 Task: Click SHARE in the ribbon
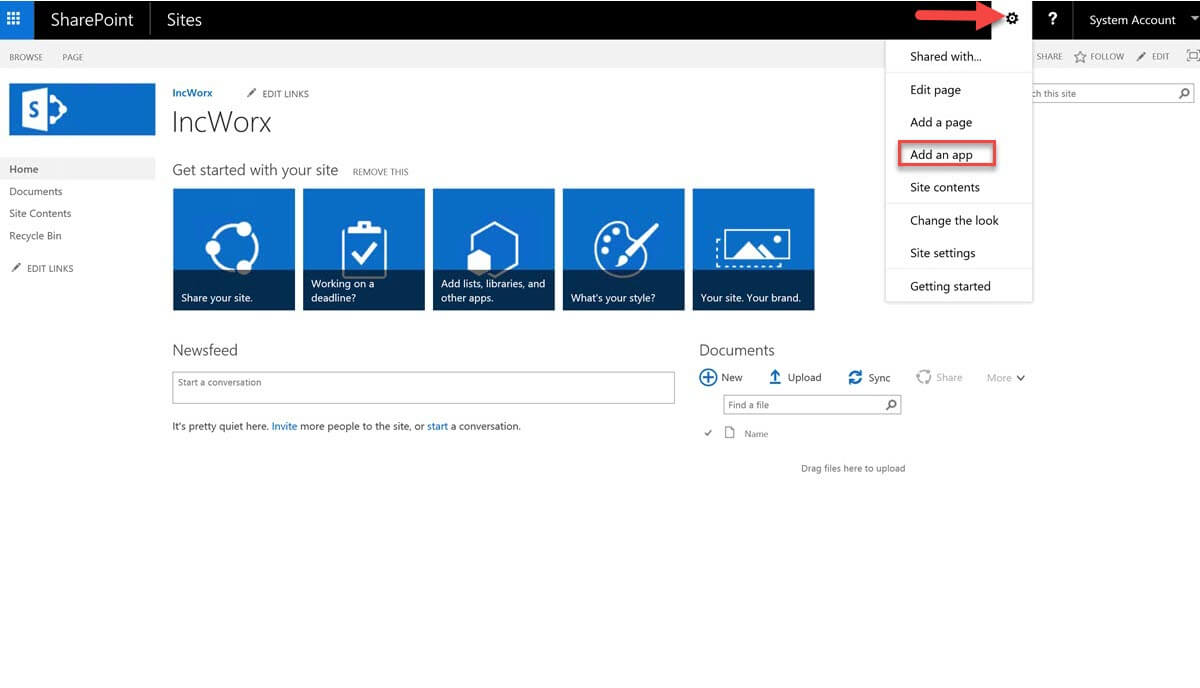tap(1049, 57)
